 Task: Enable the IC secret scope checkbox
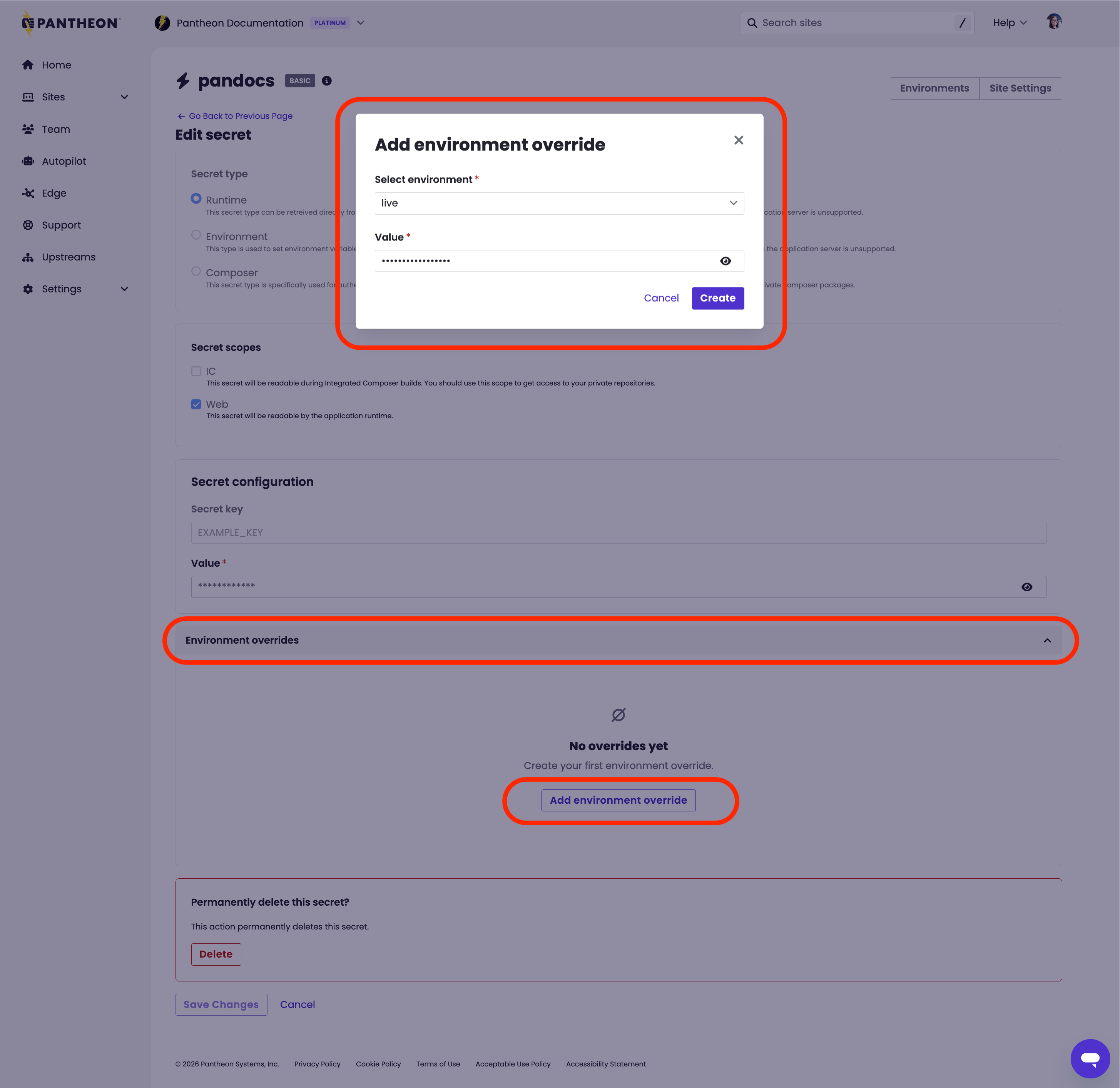pos(196,371)
